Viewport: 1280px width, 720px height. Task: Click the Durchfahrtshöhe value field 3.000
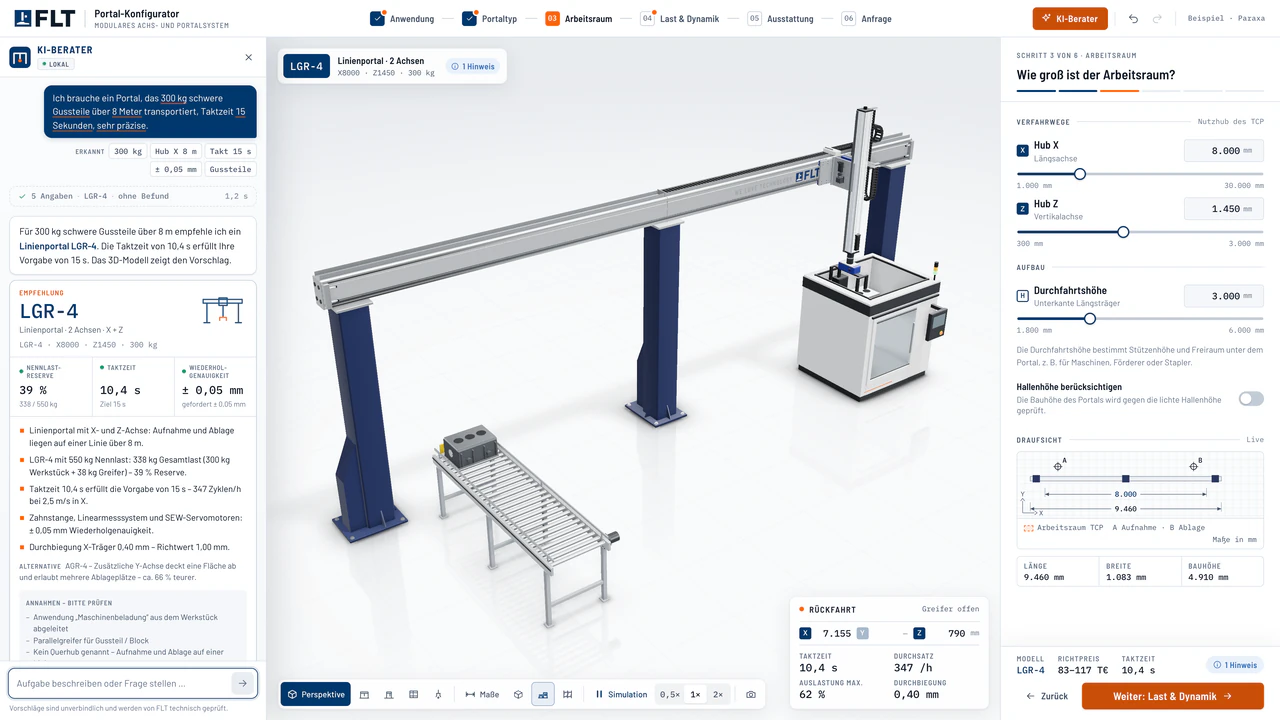(x=1224, y=296)
